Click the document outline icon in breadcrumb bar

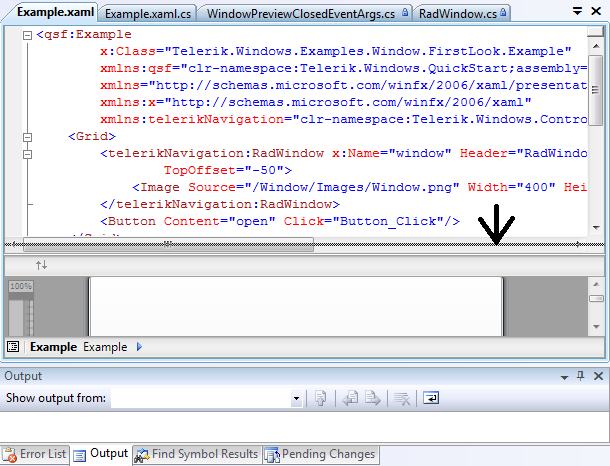coord(13,347)
